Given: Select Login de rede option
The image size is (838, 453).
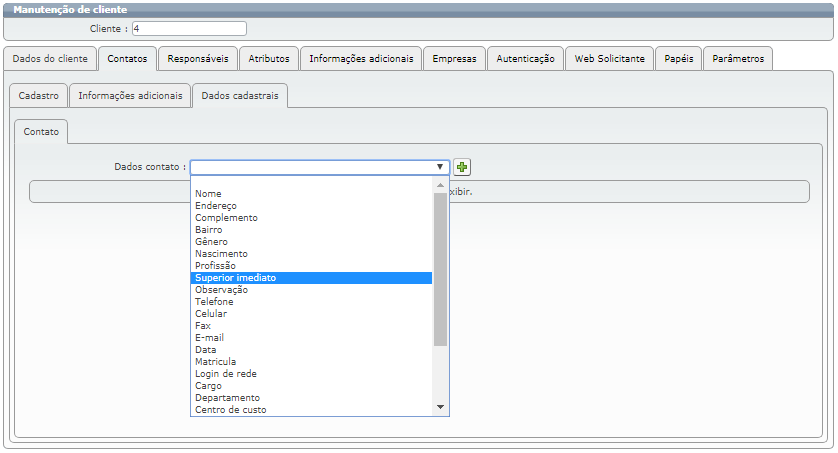Looking at the screenshot, I should tap(311, 374).
